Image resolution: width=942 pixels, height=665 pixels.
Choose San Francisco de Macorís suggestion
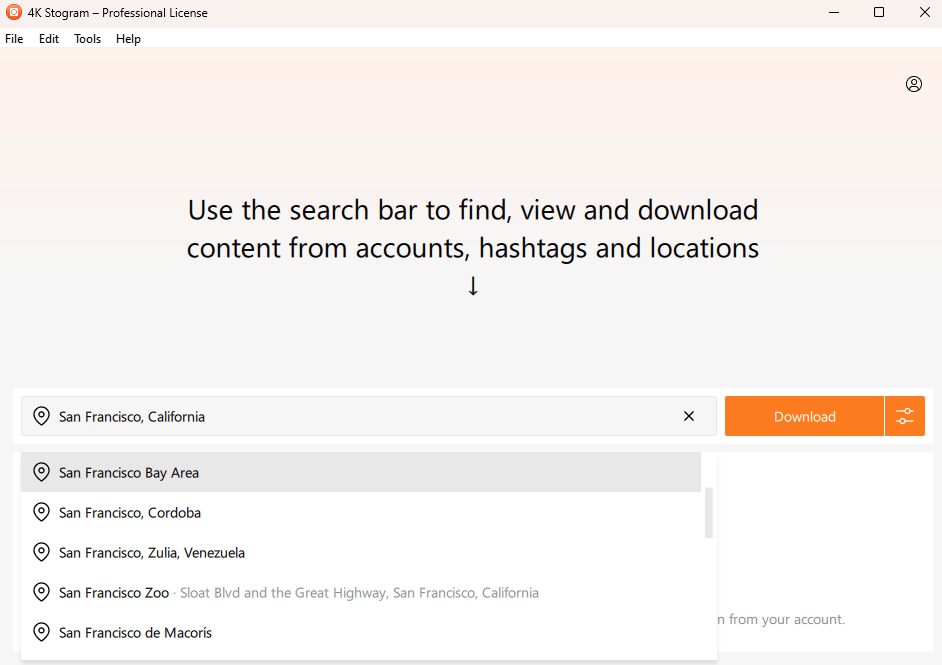pos(360,632)
